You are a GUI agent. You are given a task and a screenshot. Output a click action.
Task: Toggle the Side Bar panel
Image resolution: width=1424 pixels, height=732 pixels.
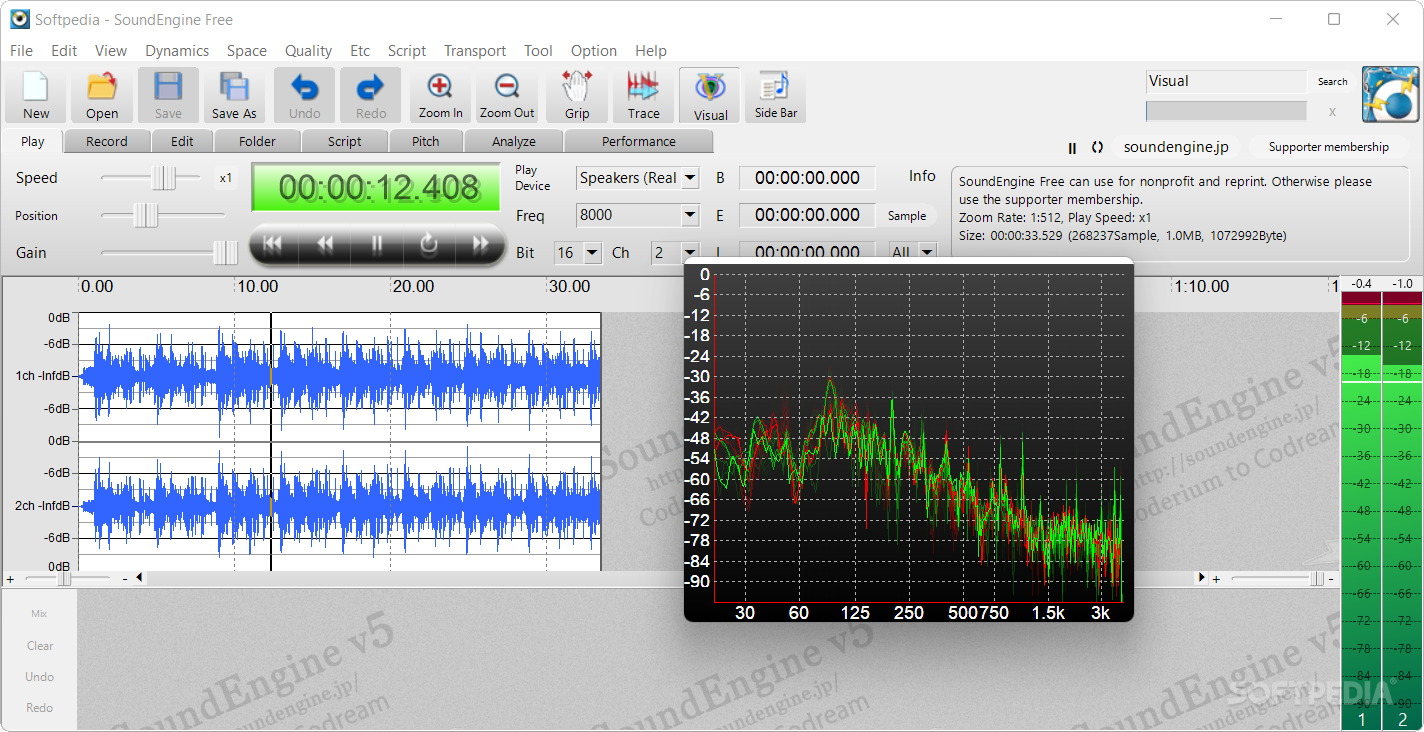click(x=775, y=96)
